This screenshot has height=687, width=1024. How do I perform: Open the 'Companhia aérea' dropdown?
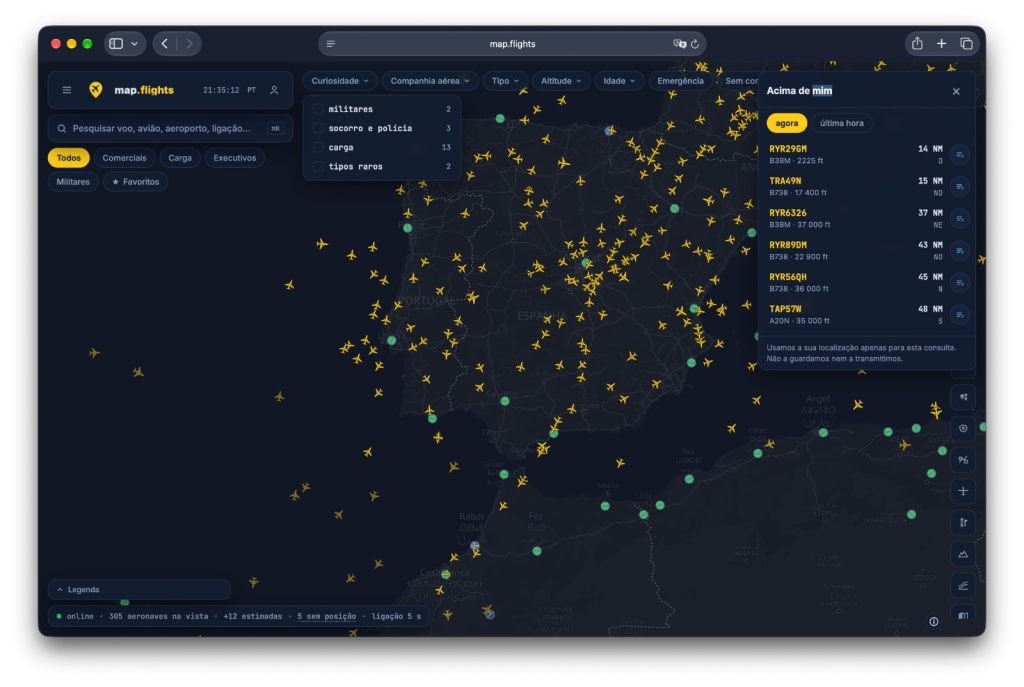click(x=430, y=81)
